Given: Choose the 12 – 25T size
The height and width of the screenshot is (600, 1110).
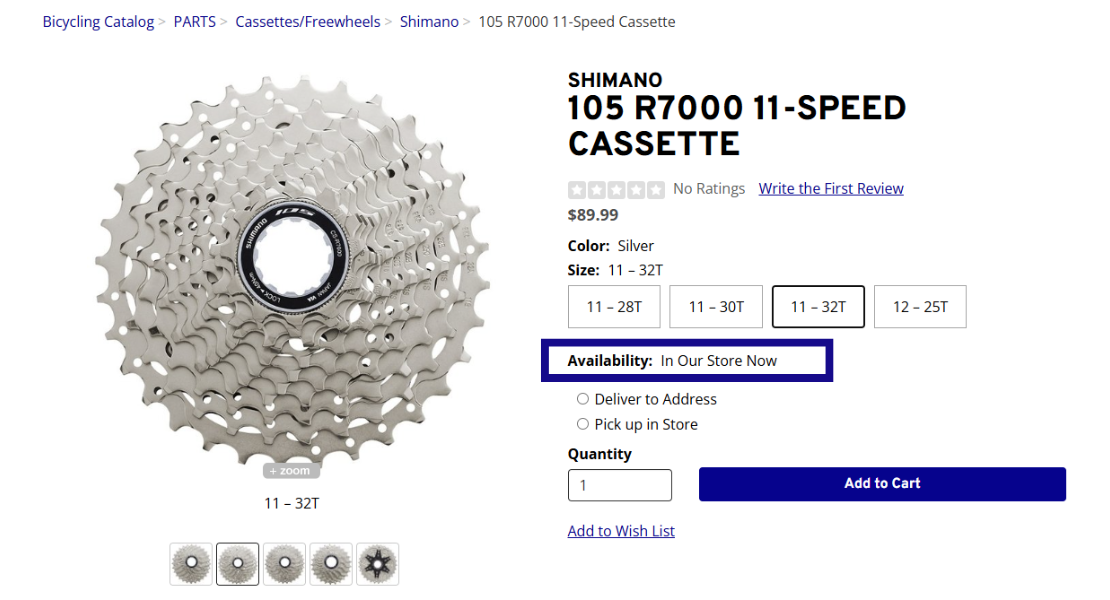Looking at the screenshot, I should click(919, 306).
